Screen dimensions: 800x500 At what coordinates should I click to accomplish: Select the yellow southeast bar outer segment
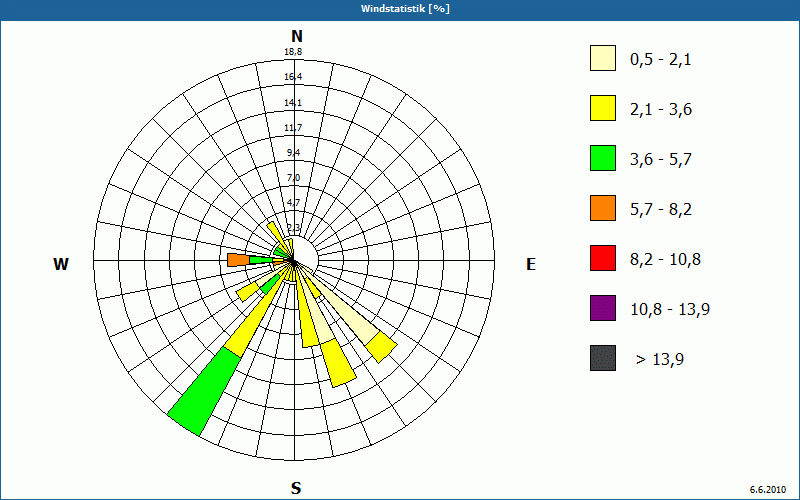(381, 347)
